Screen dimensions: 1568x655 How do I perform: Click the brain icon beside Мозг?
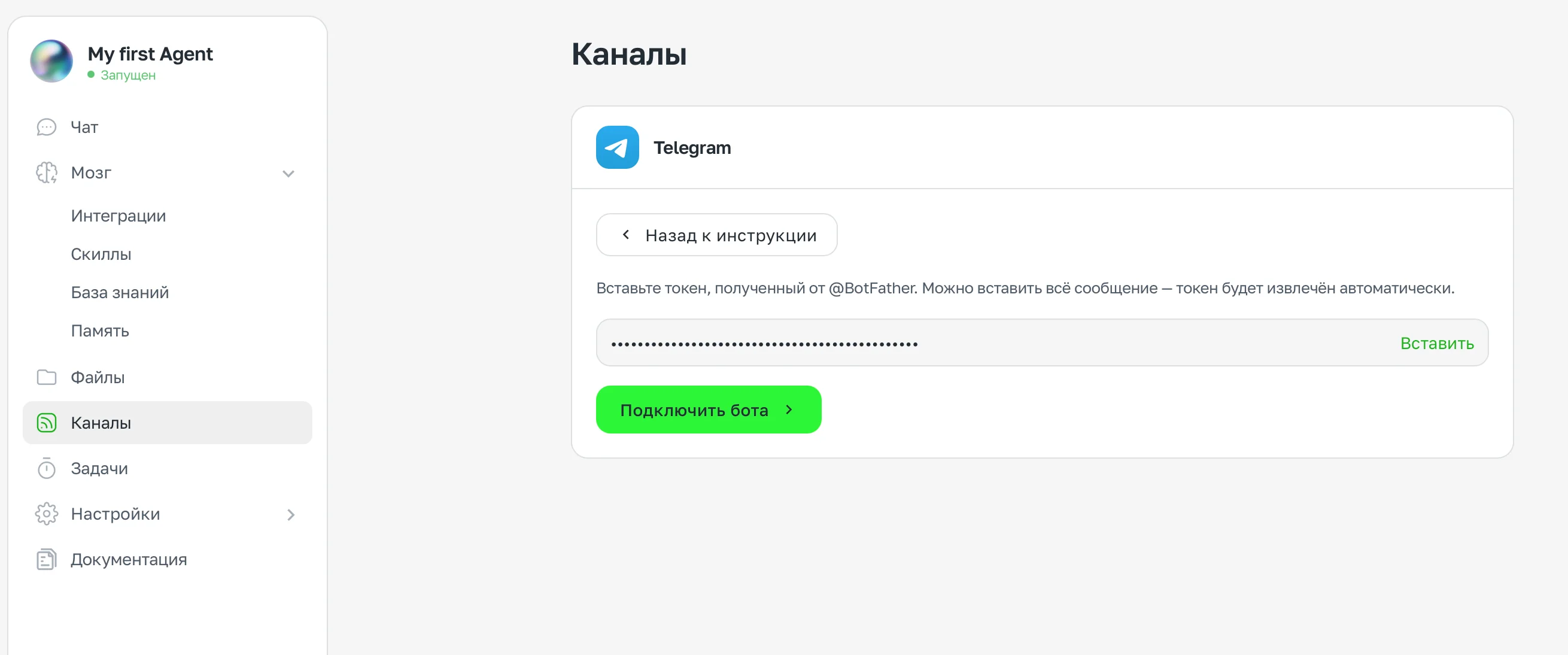(x=46, y=173)
